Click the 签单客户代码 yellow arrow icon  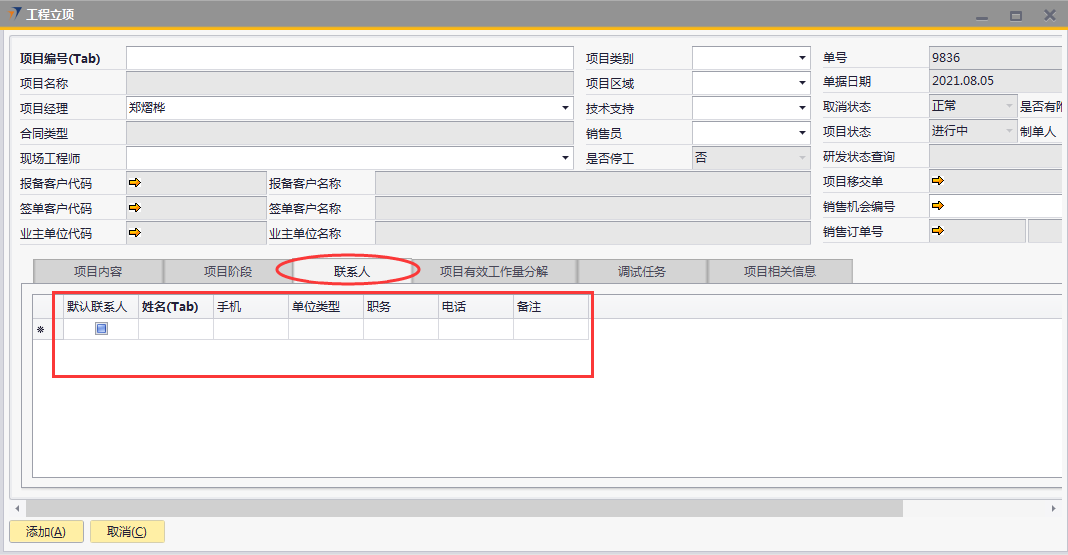pyautogui.click(x=135, y=207)
